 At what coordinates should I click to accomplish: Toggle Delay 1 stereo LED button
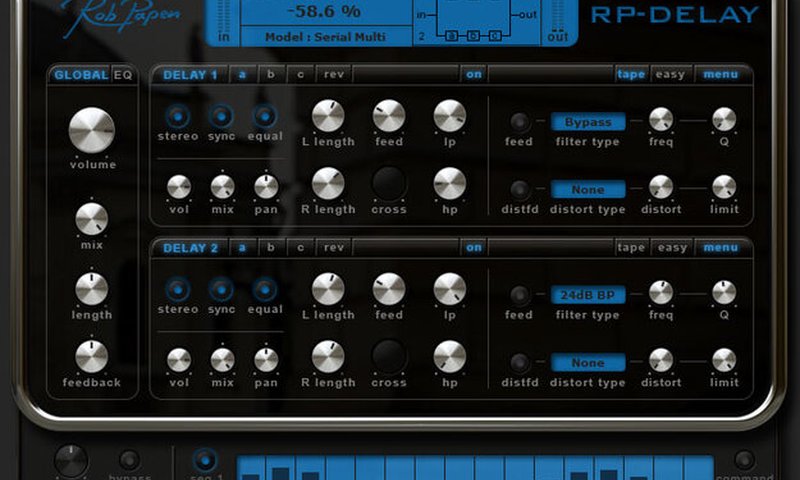178,116
